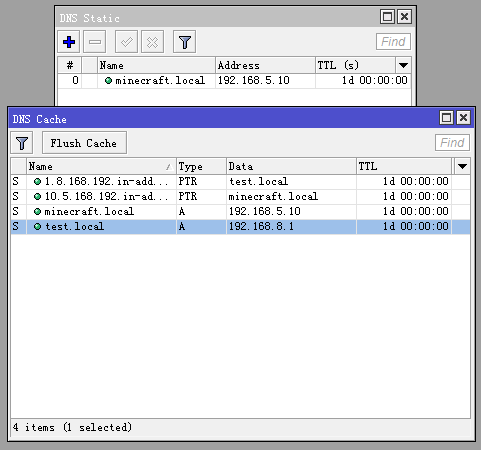Select the test.local A record row
This screenshot has height=450, width=481.
tap(240, 227)
